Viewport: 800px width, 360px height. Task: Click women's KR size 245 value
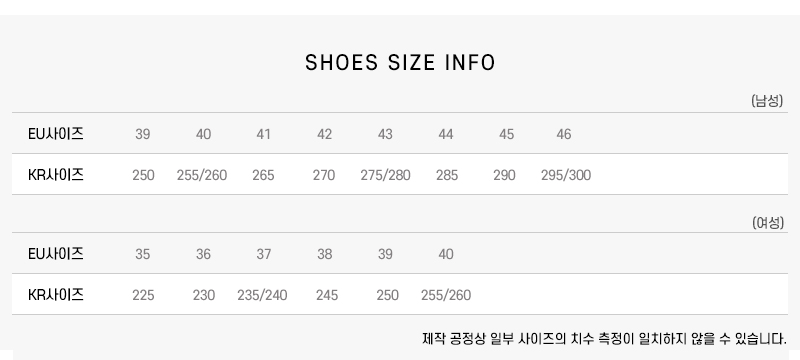[x=327, y=295]
